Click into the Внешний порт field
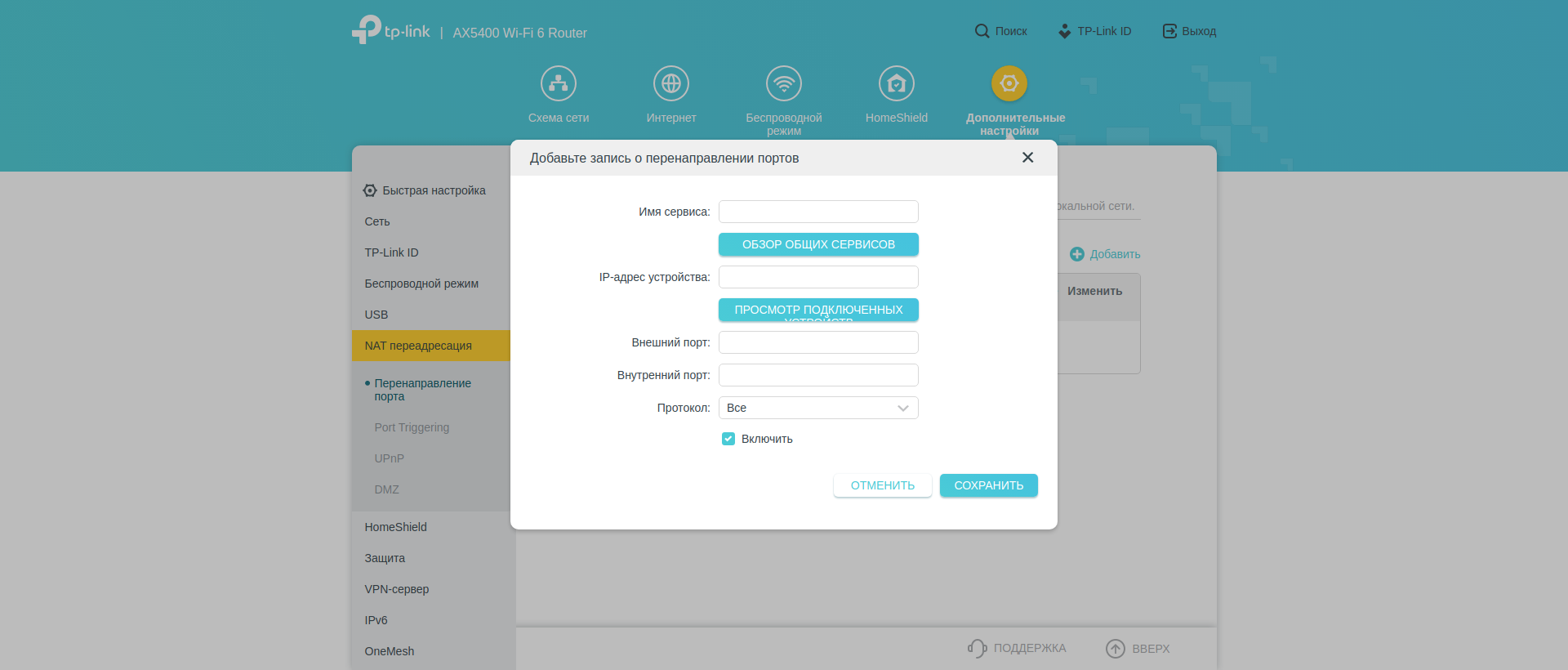This screenshot has width=1568, height=670. (x=818, y=342)
